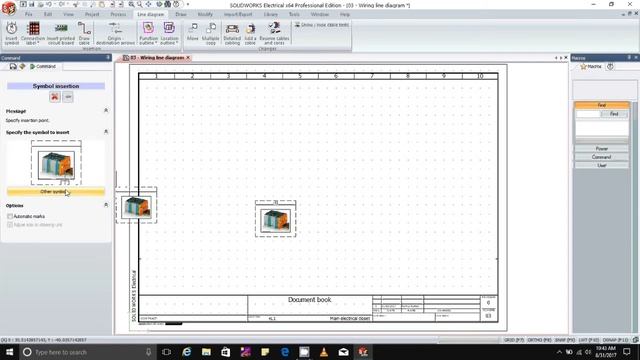640x360 pixels.
Task: Click the Windows search box on the taskbar
Action: click(x=88, y=352)
